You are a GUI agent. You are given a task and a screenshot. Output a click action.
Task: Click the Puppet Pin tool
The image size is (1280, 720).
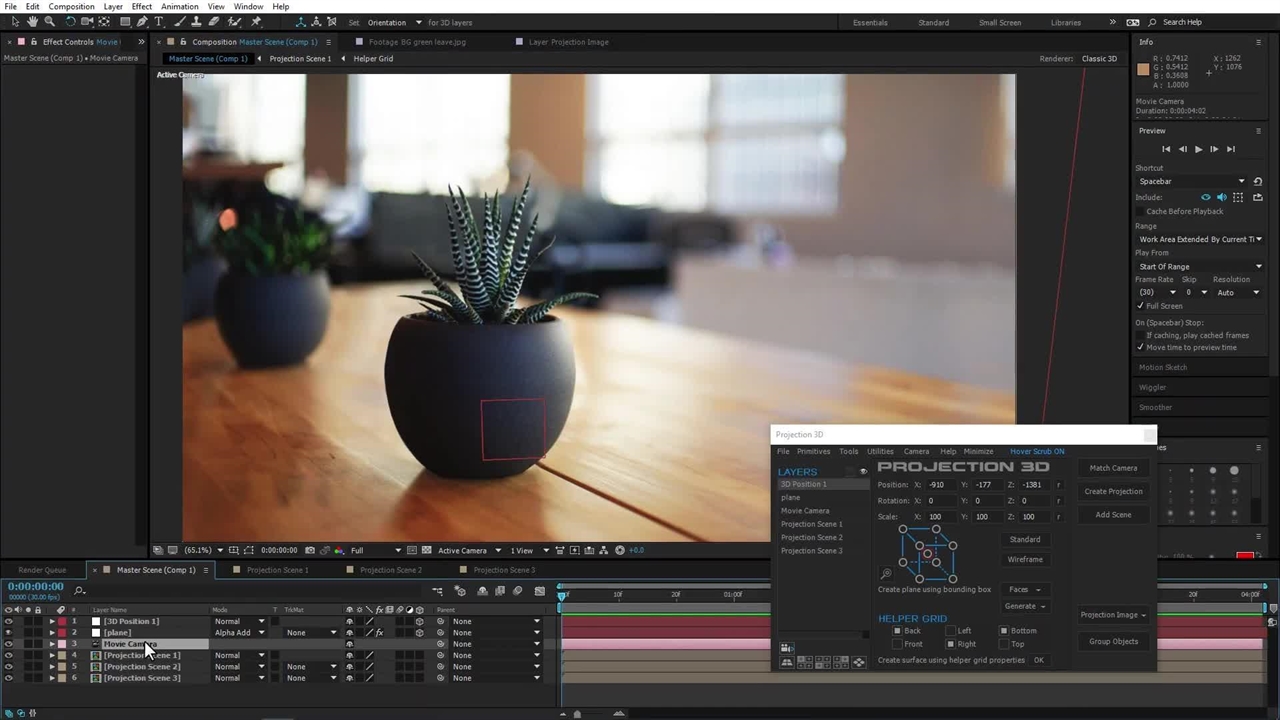click(256, 22)
